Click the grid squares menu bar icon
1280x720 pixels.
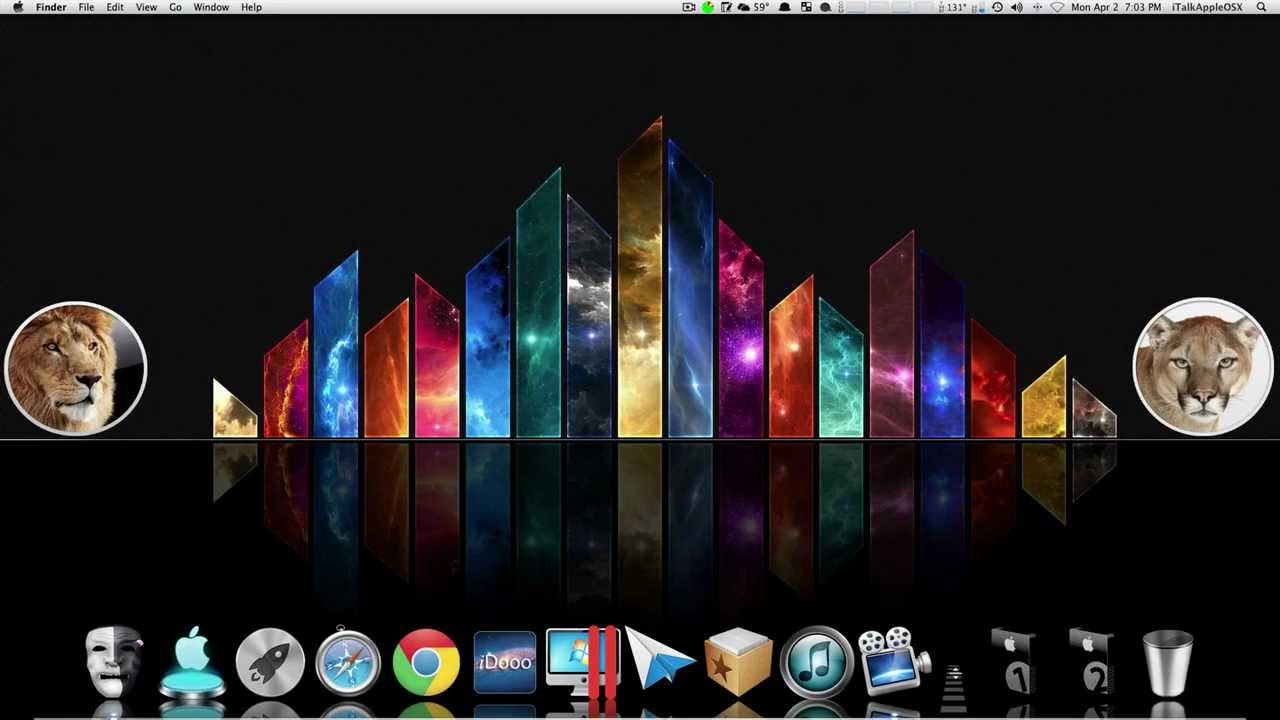806,7
